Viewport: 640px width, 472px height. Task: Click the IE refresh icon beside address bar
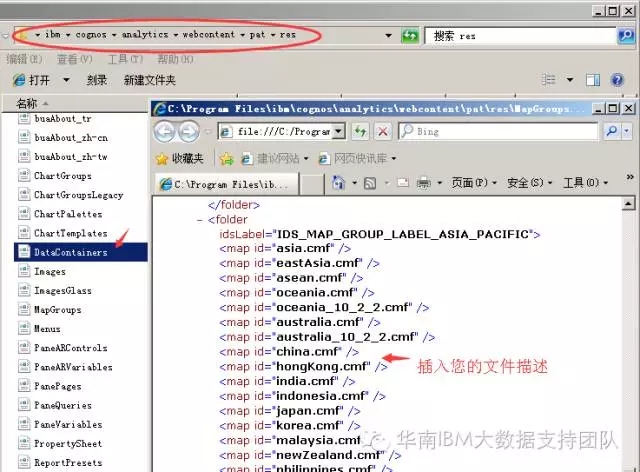(360, 131)
